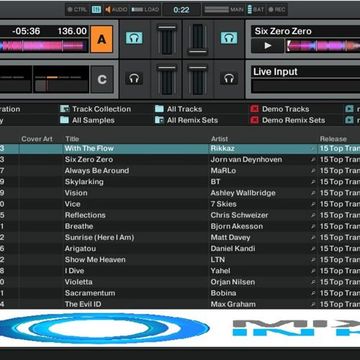
Task: Click the Demo Tracks red icon
Action: [x=254, y=109]
